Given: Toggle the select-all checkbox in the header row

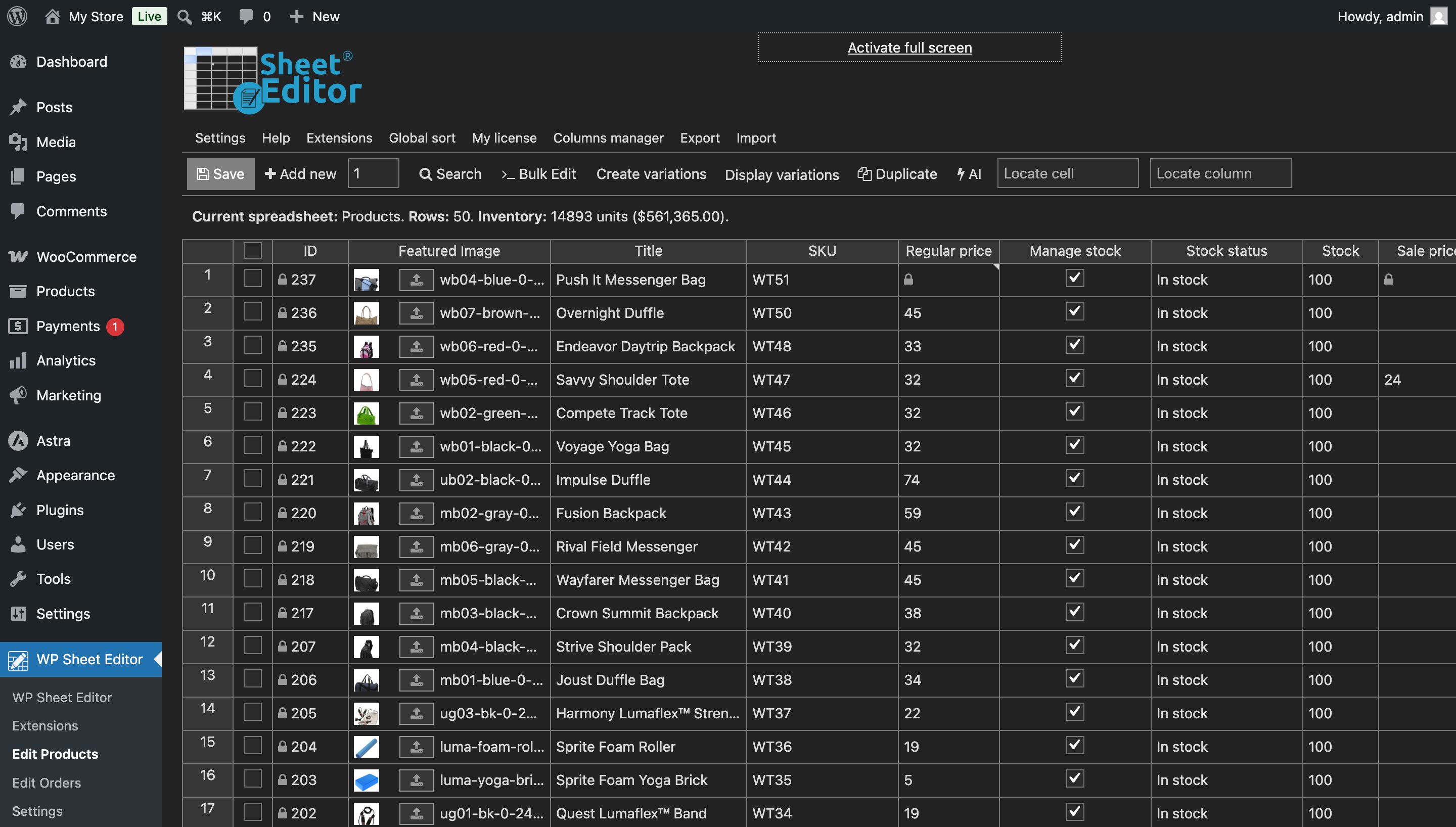Looking at the screenshot, I should click(253, 251).
